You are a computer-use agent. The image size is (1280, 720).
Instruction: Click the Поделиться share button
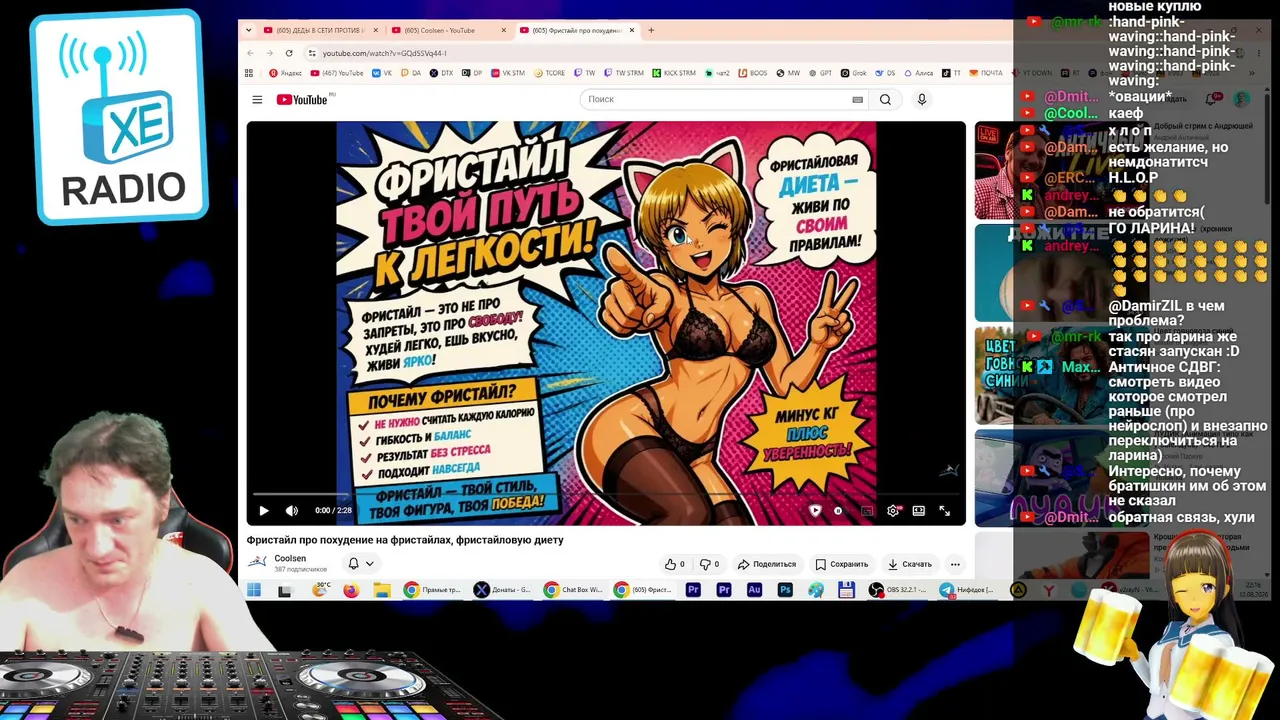pos(767,564)
